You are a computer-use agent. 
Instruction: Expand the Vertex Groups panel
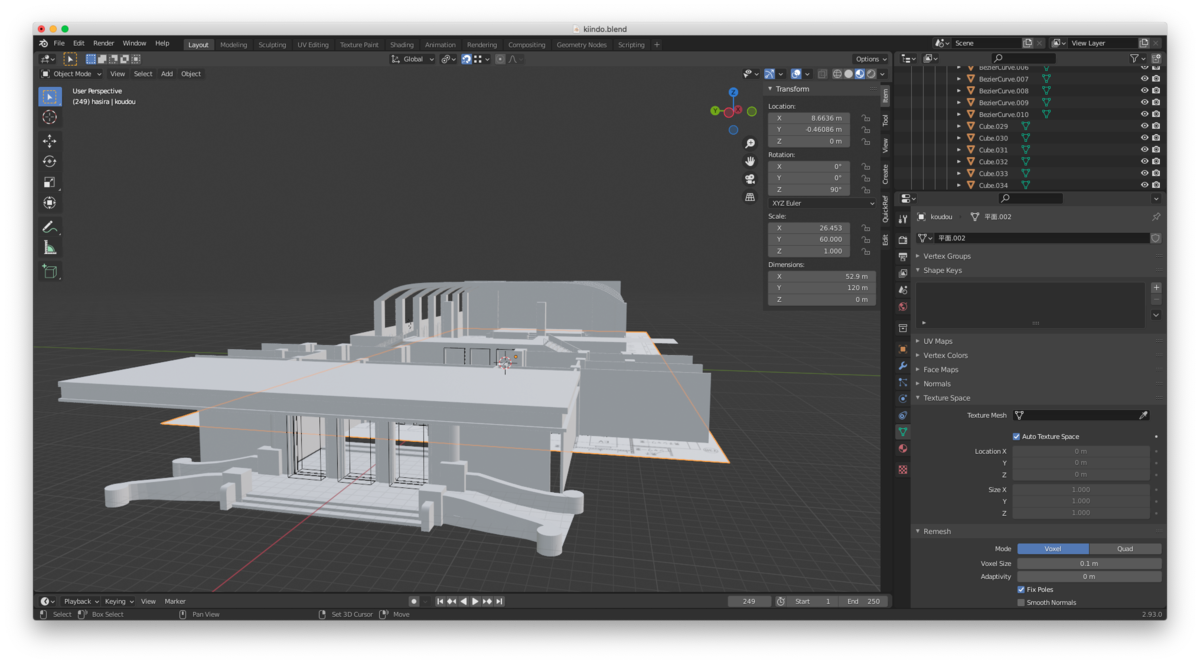tap(946, 256)
